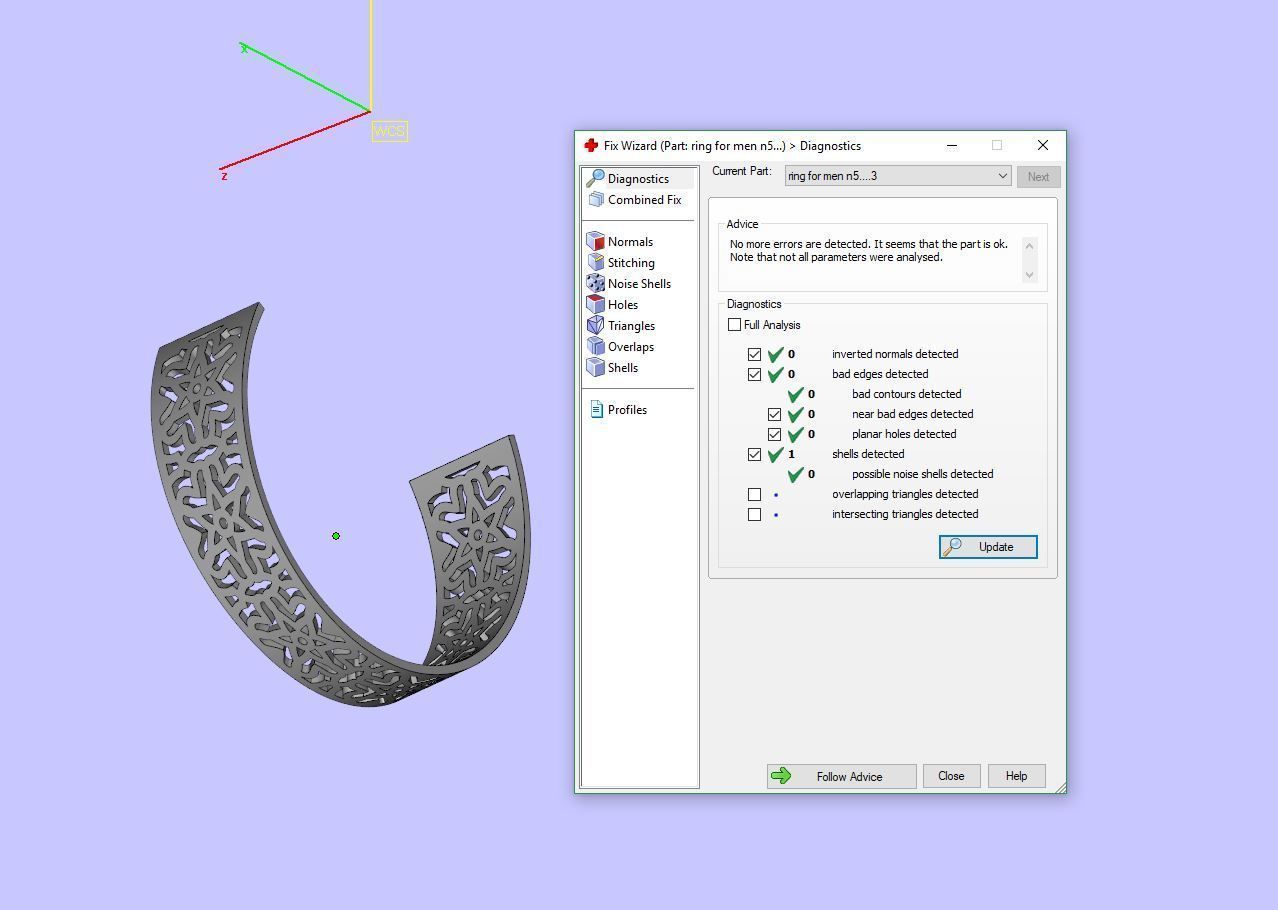Open the Triangles page
1278x910 pixels.
[631, 325]
